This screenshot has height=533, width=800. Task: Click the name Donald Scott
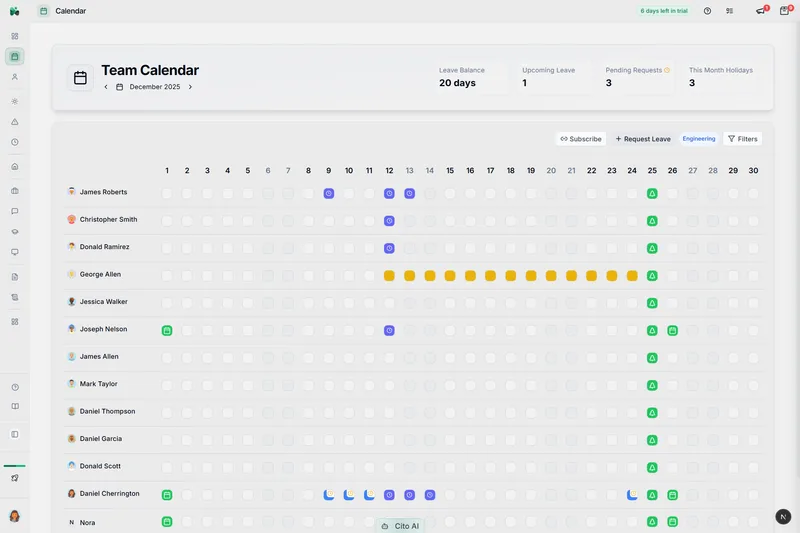click(x=100, y=466)
